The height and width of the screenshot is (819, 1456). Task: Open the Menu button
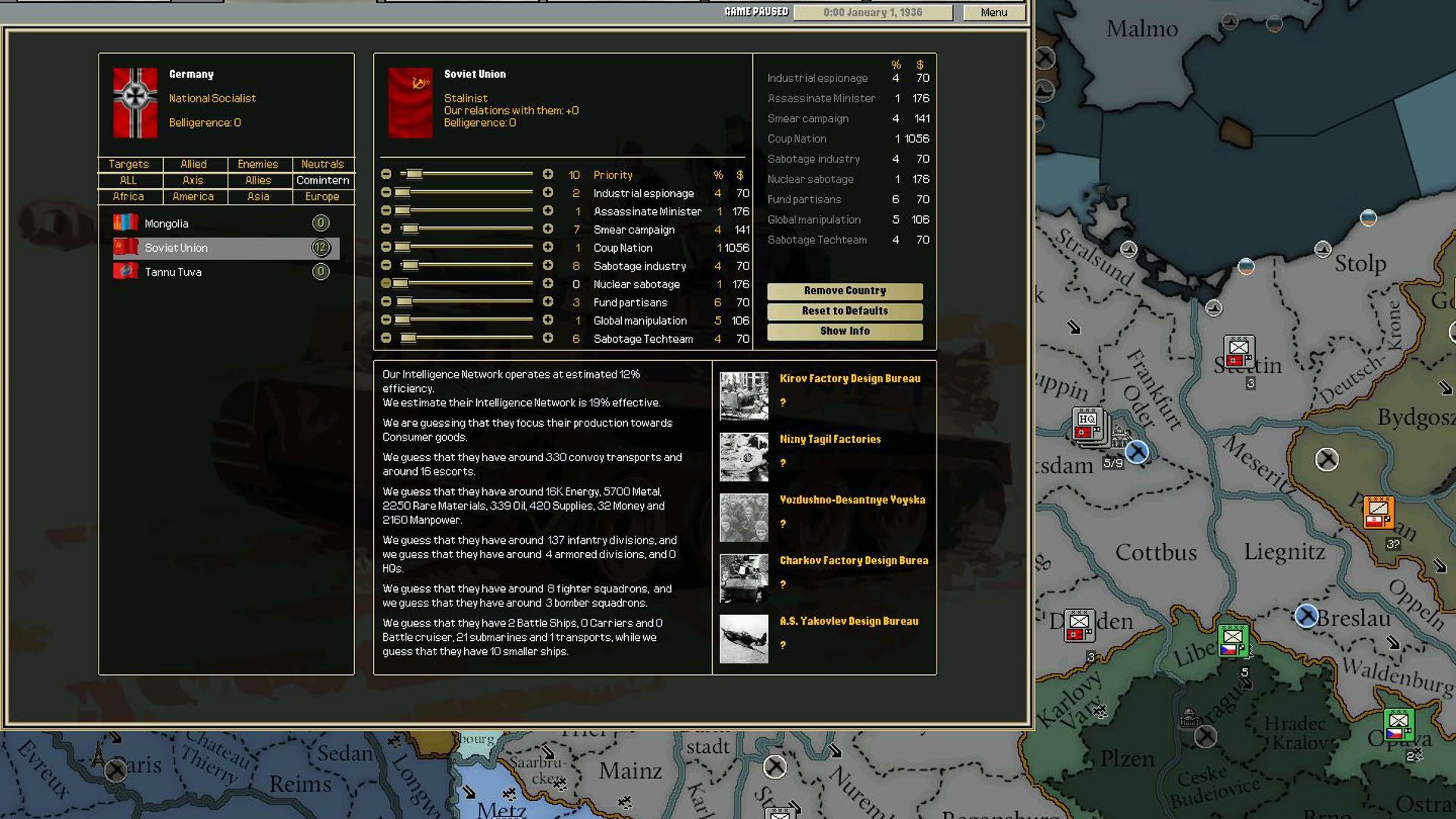(993, 12)
